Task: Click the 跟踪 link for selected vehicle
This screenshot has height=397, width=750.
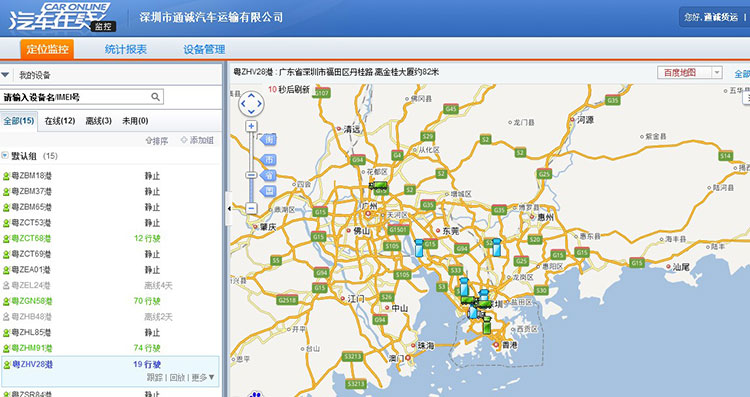Action: tap(154, 377)
